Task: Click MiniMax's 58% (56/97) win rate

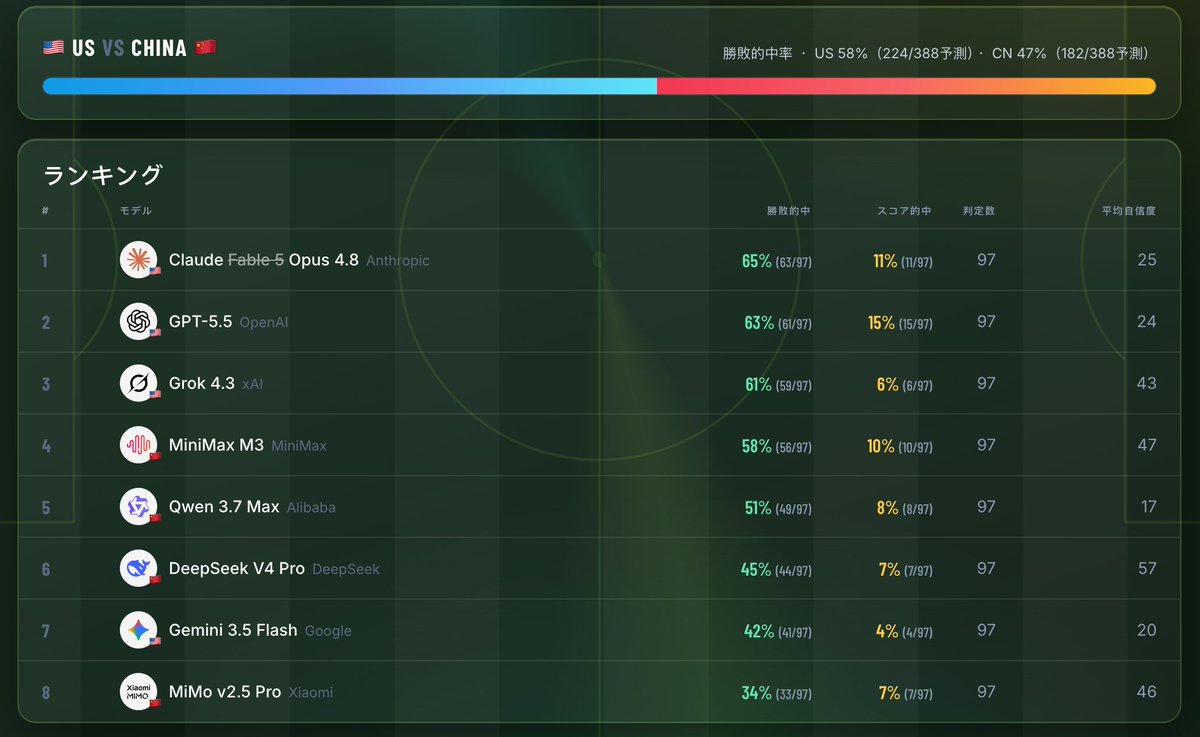Action: pyautogui.click(x=777, y=446)
